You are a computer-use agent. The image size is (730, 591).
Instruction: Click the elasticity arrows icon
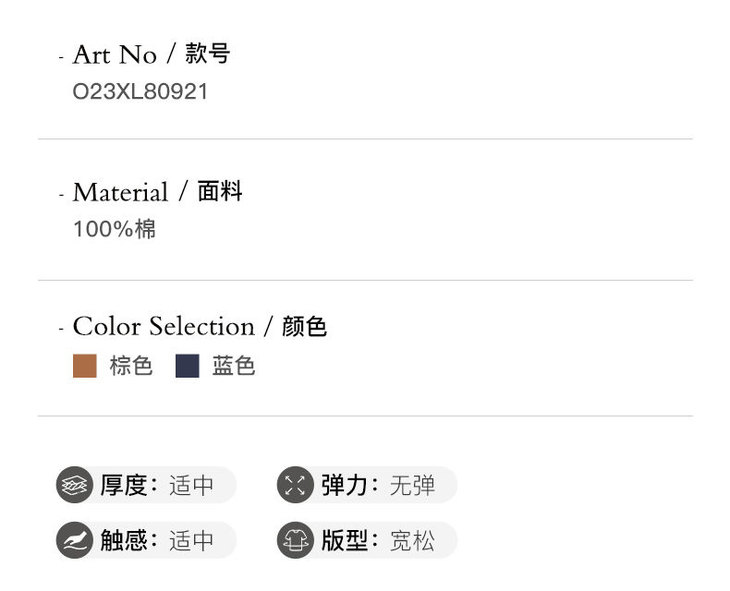tap(295, 486)
